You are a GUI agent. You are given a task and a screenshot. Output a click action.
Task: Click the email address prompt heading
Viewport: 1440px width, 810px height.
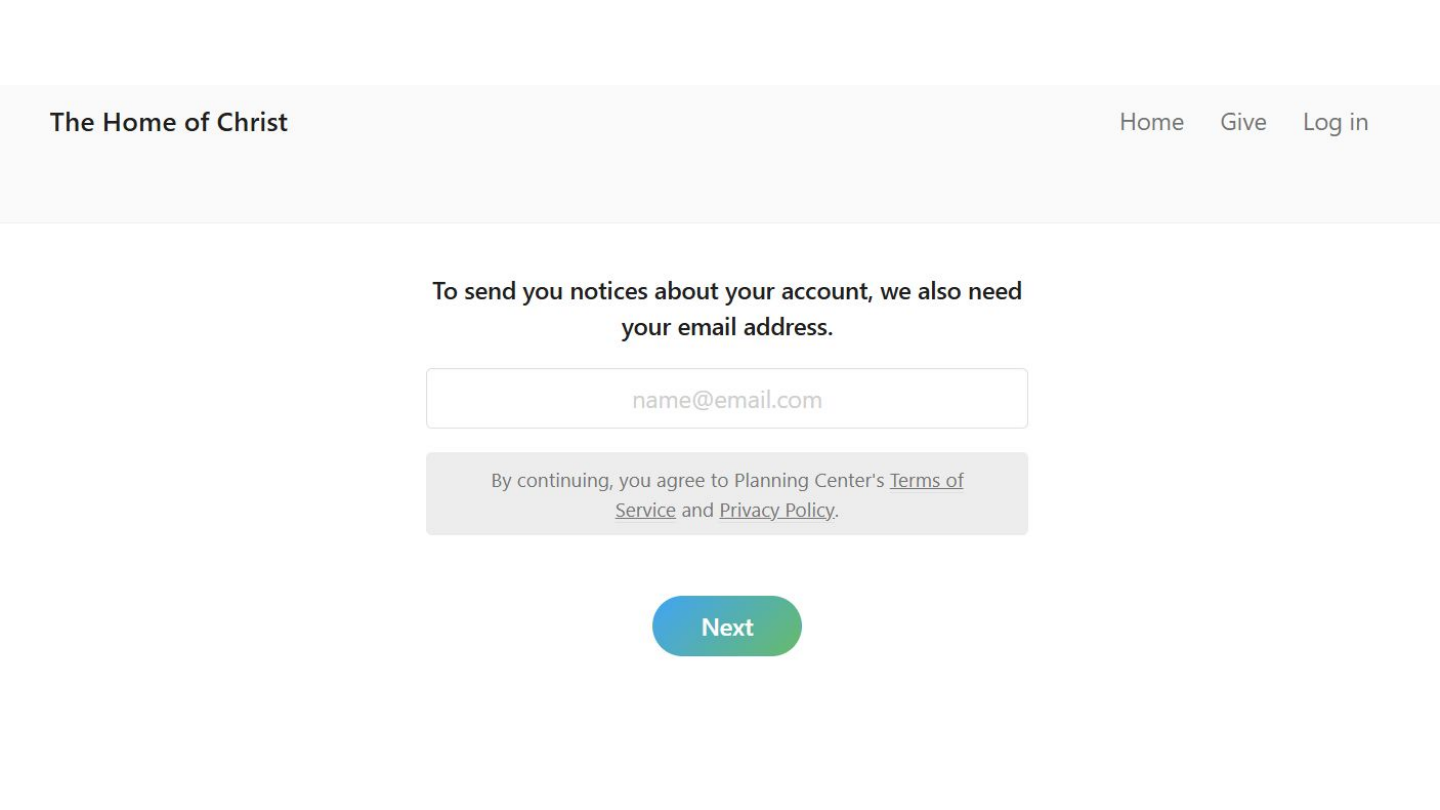[x=727, y=309]
